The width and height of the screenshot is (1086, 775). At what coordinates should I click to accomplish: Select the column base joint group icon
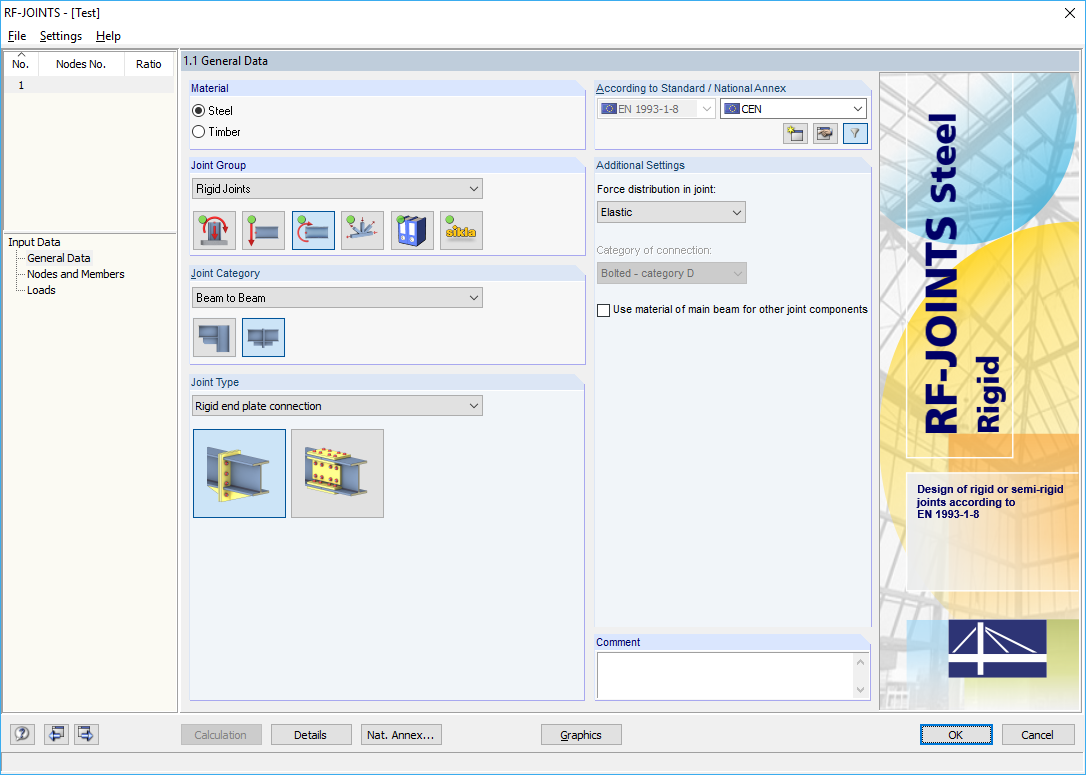pyautogui.click(x=215, y=231)
